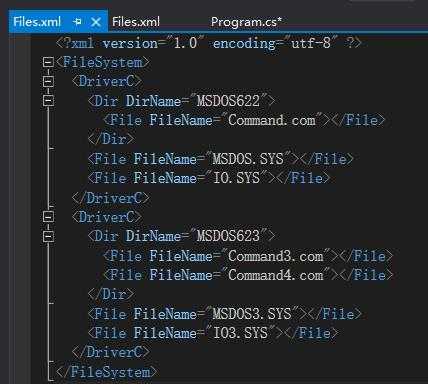Click the "Command.com" file name value
The image size is (428, 384).
(272, 120)
